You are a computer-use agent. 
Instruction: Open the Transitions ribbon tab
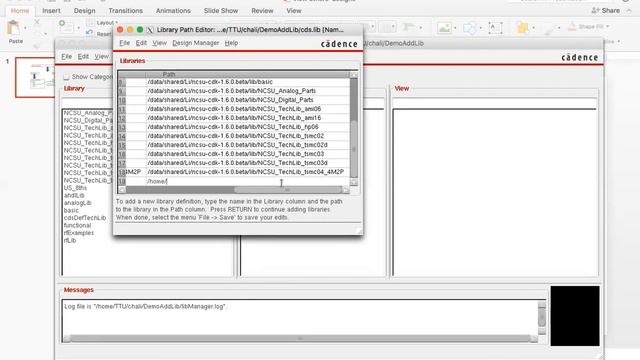point(126,11)
